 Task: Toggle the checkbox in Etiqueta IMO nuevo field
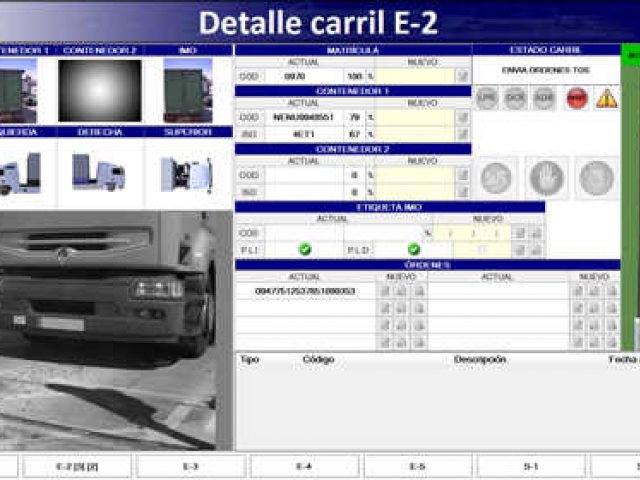pyautogui.click(x=482, y=249)
